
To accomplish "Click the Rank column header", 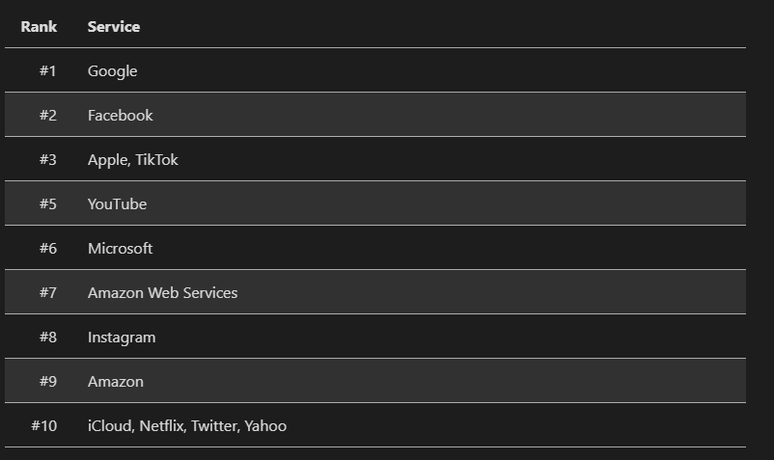I will (39, 27).
